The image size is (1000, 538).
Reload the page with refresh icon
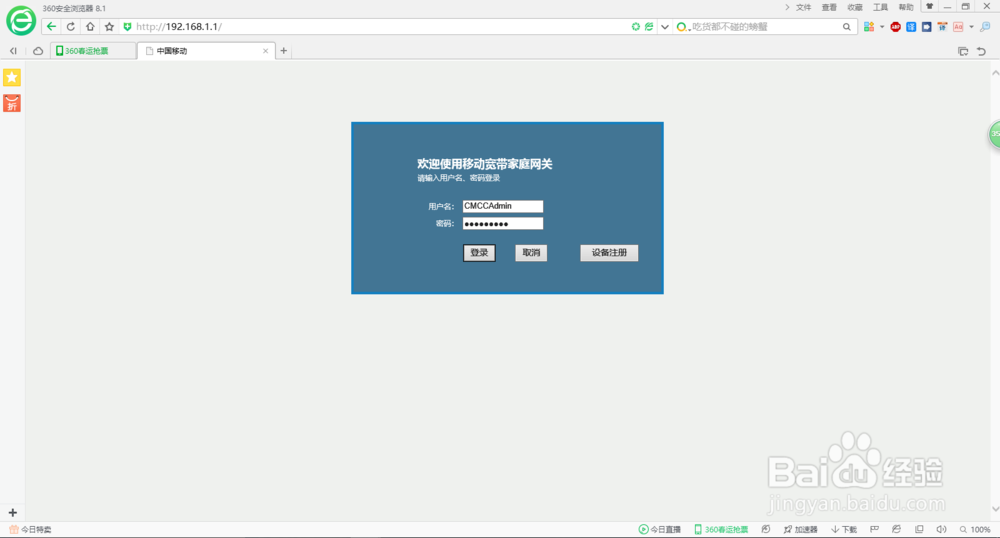[x=71, y=27]
